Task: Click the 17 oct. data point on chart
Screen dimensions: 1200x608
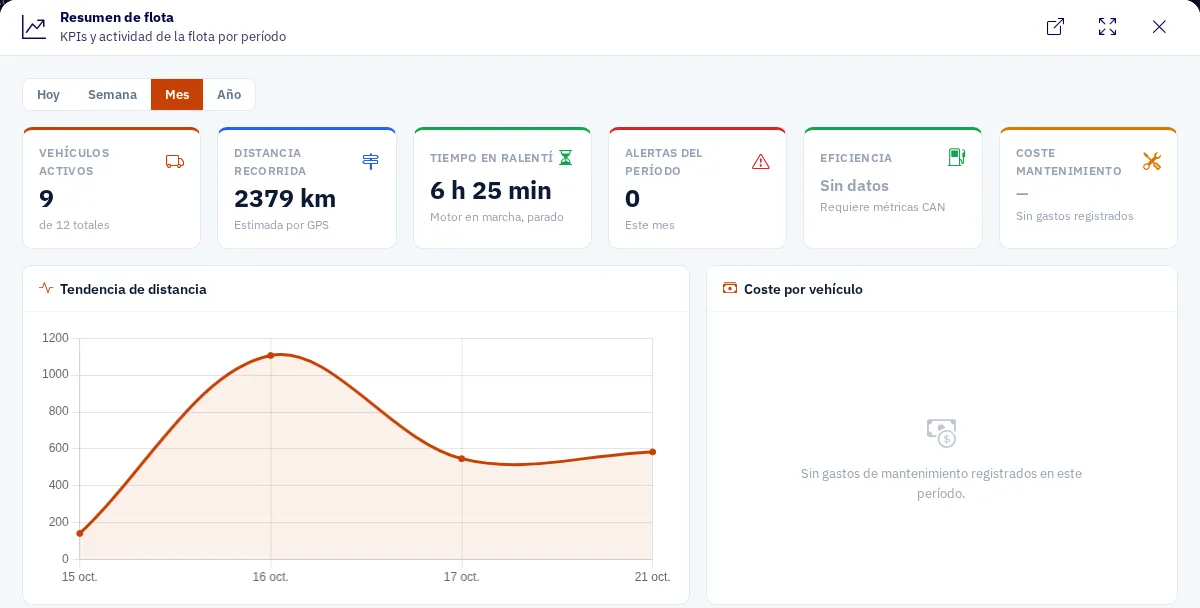Action: [462, 459]
